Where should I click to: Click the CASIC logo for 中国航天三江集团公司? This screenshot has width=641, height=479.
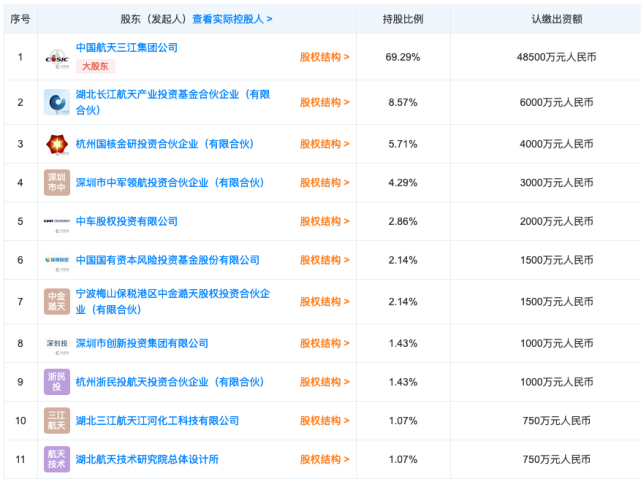[x=57, y=58]
